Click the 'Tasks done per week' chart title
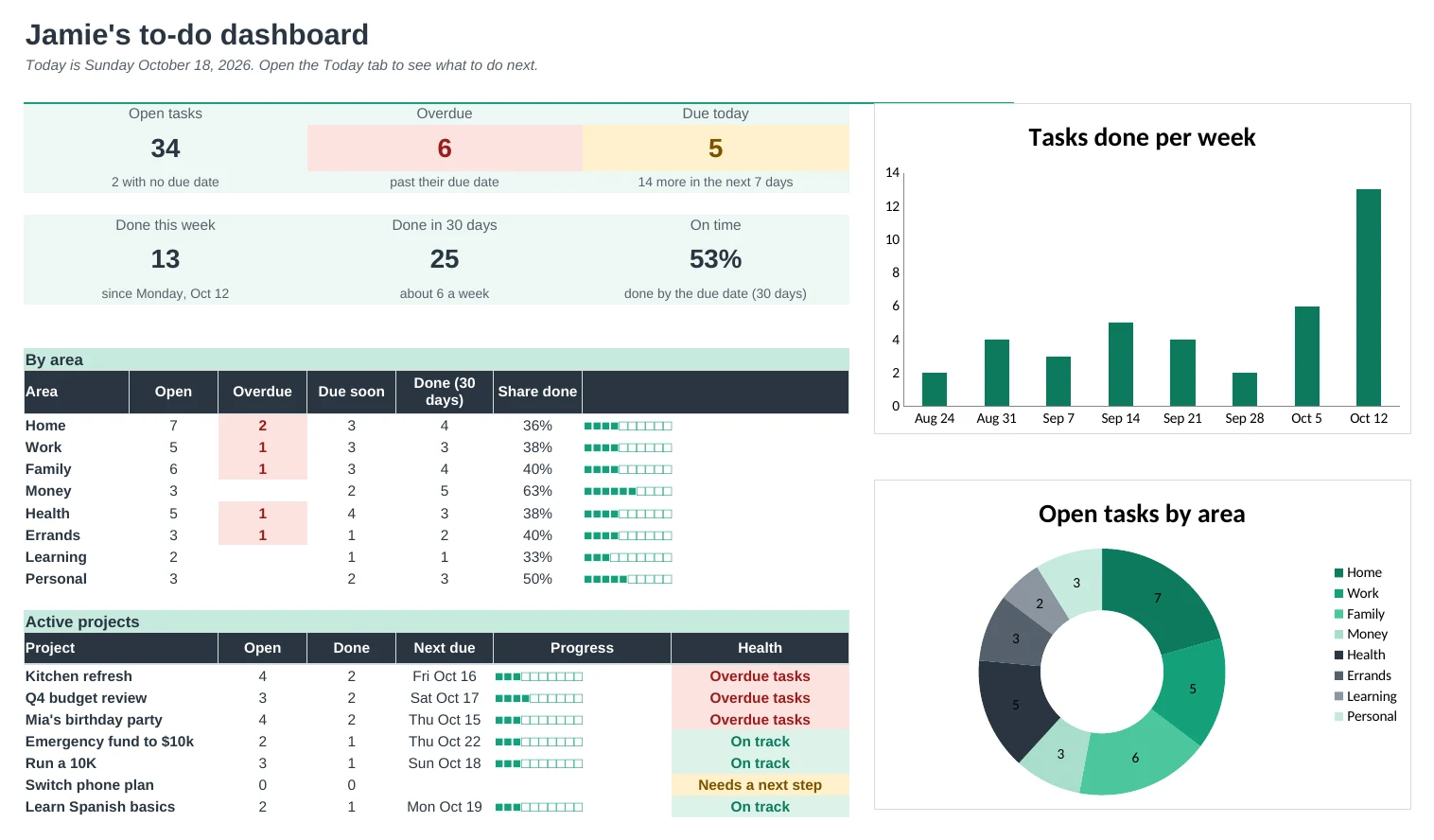 click(1142, 138)
